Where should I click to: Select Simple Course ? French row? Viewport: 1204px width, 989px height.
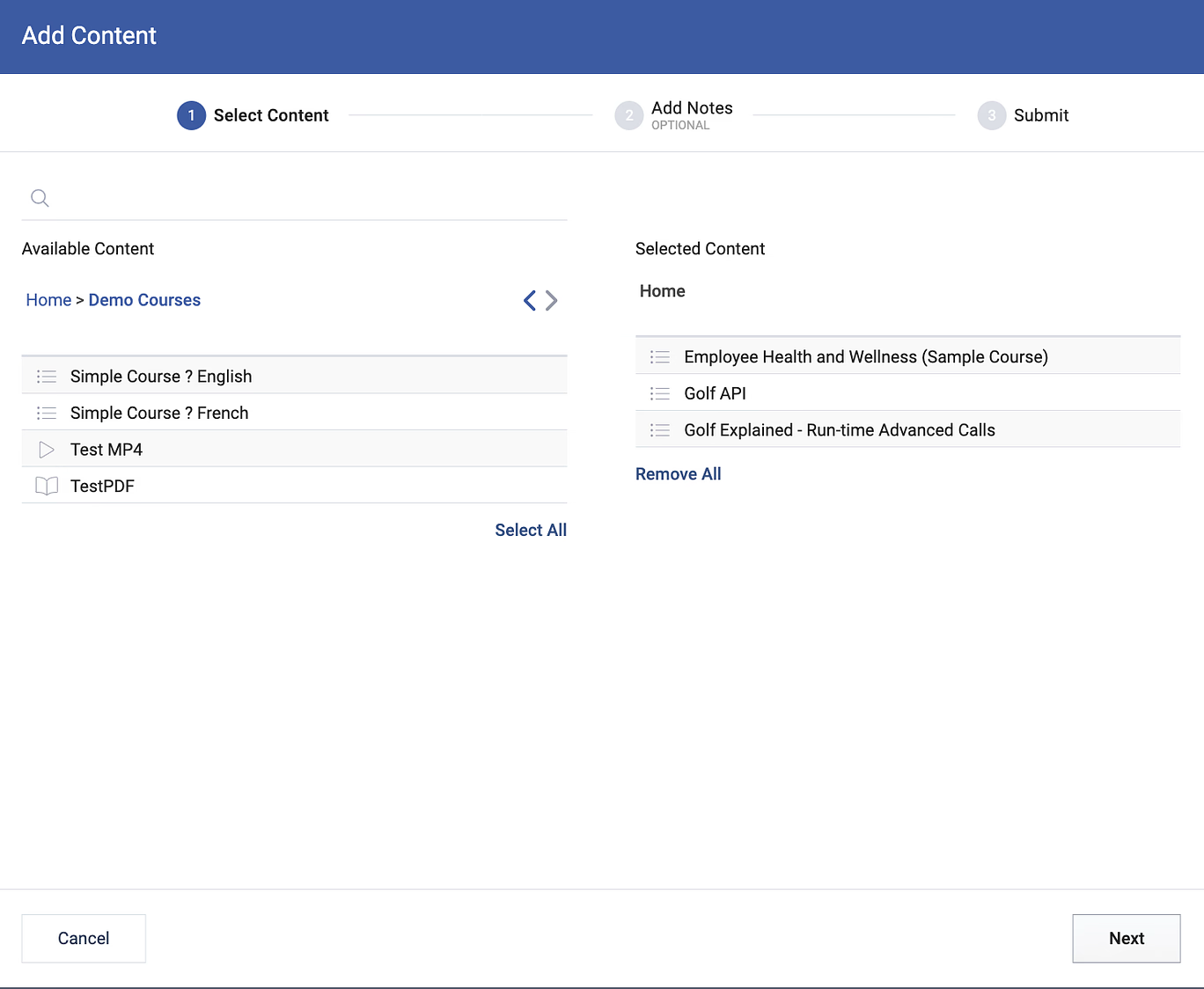[x=295, y=413]
